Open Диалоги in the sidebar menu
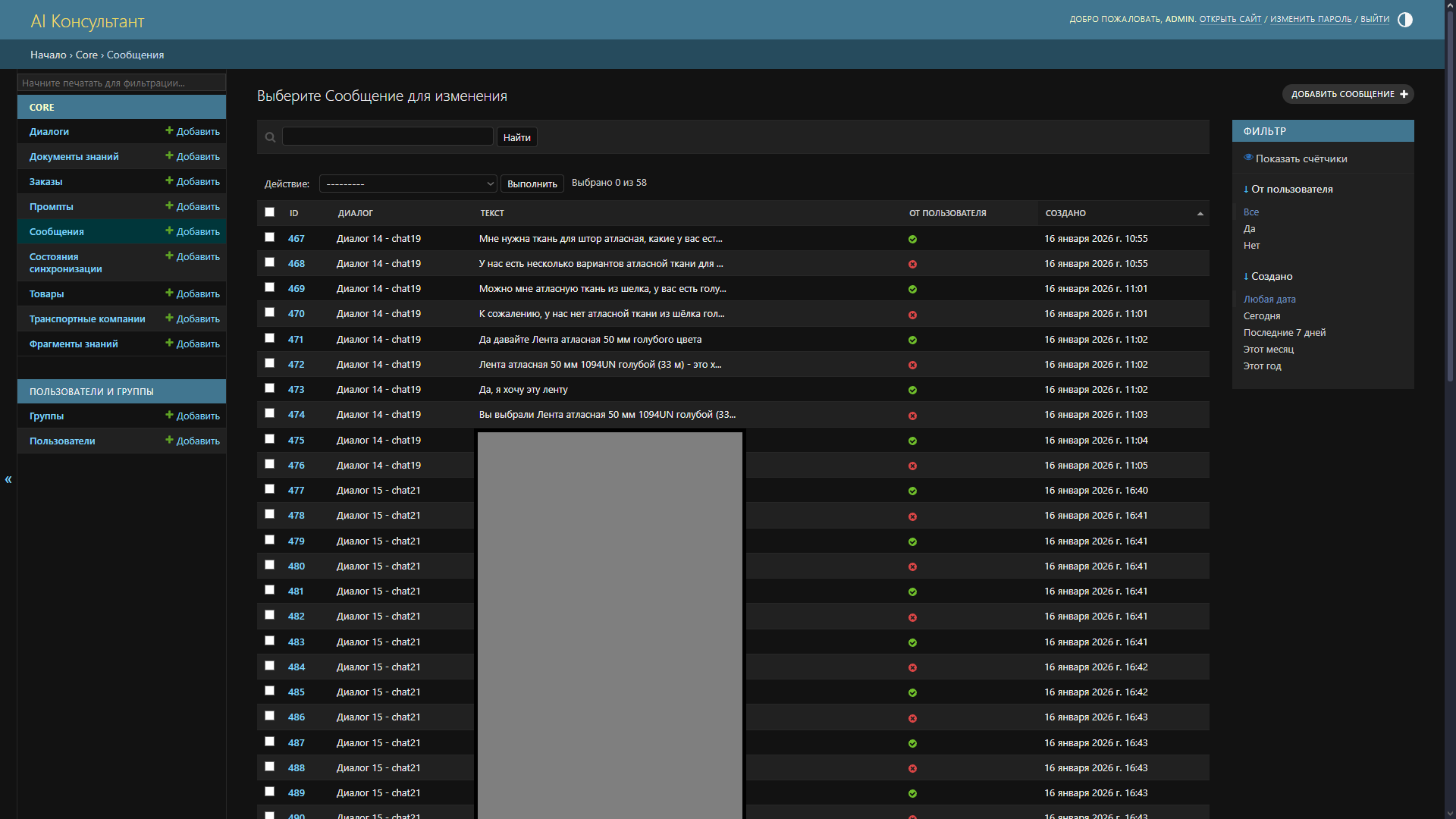Image resolution: width=1456 pixels, height=819 pixels. 49,132
